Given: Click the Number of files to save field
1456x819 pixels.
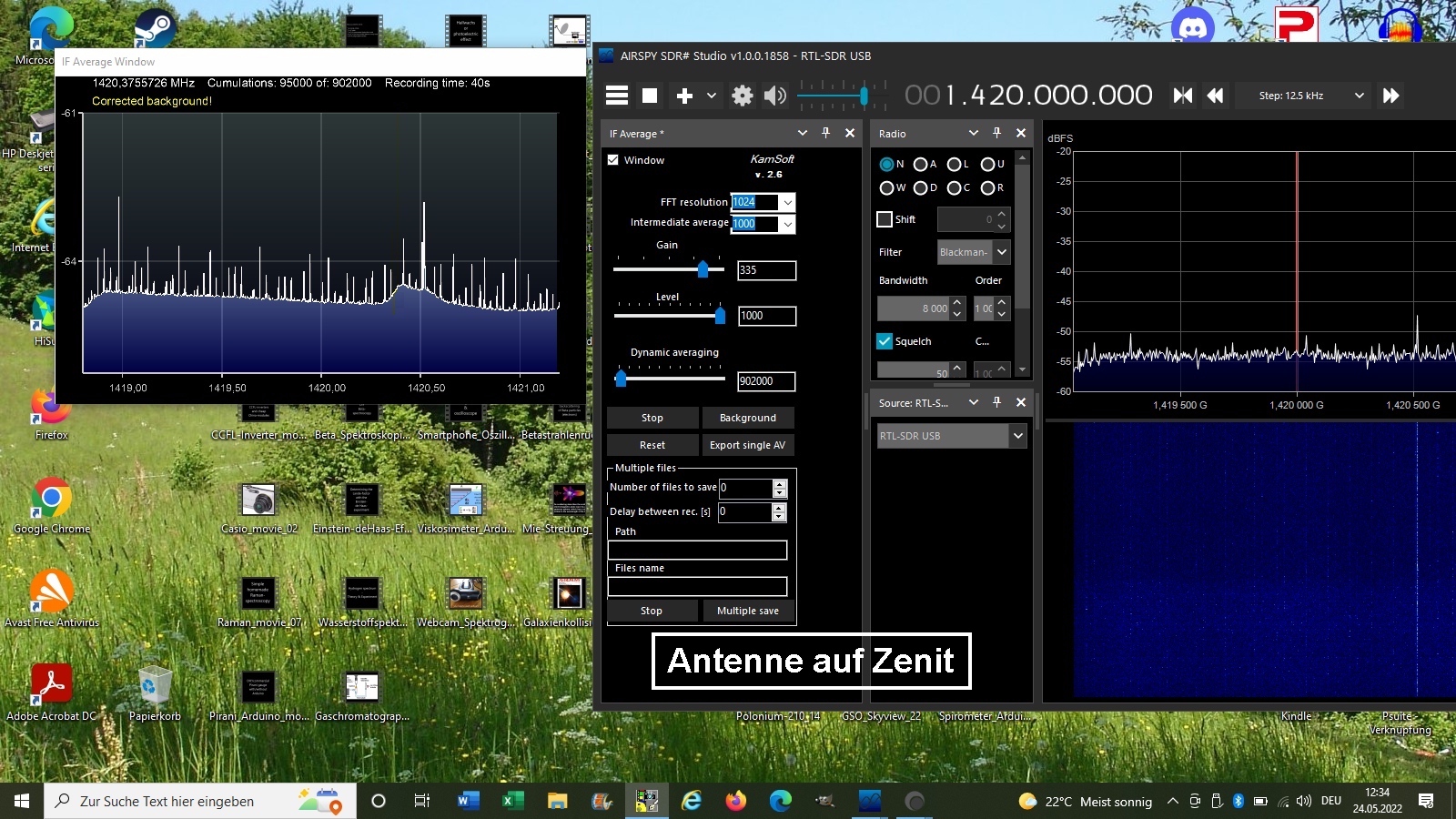Looking at the screenshot, I should point(746,488).
